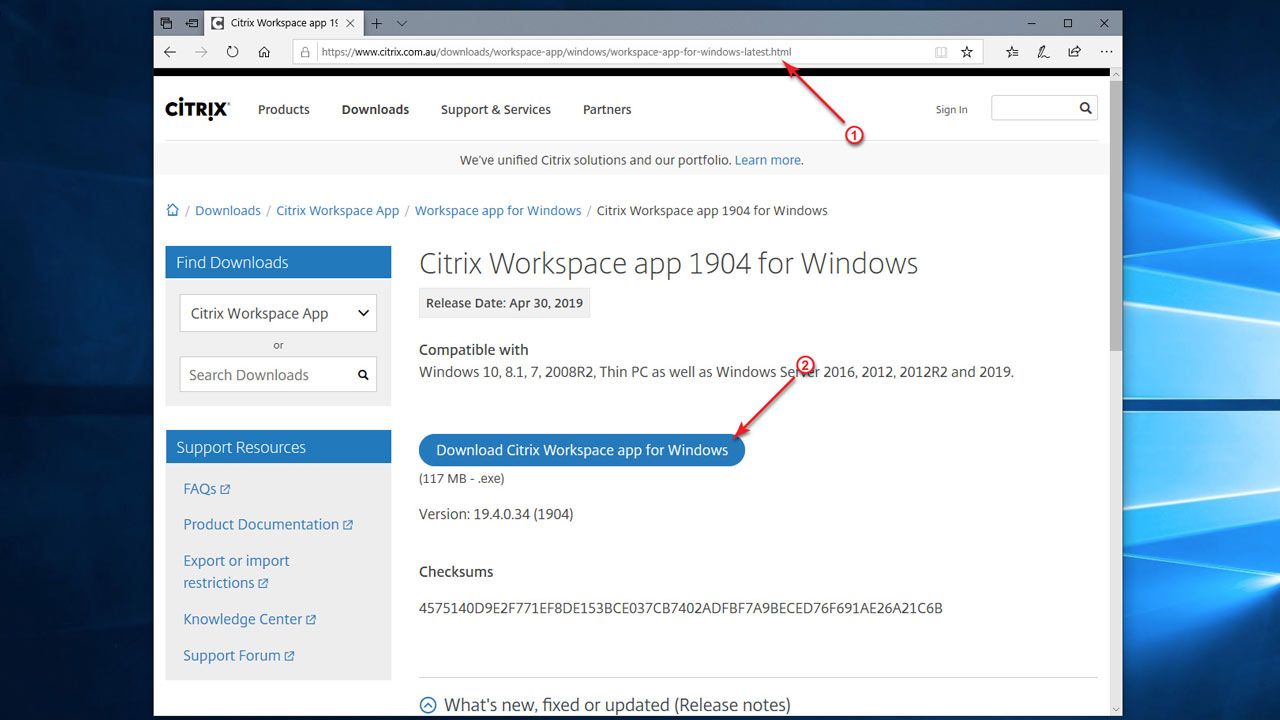Show tab previews chevron
Screen dimensions: 1280x720
tap(402, 23)
